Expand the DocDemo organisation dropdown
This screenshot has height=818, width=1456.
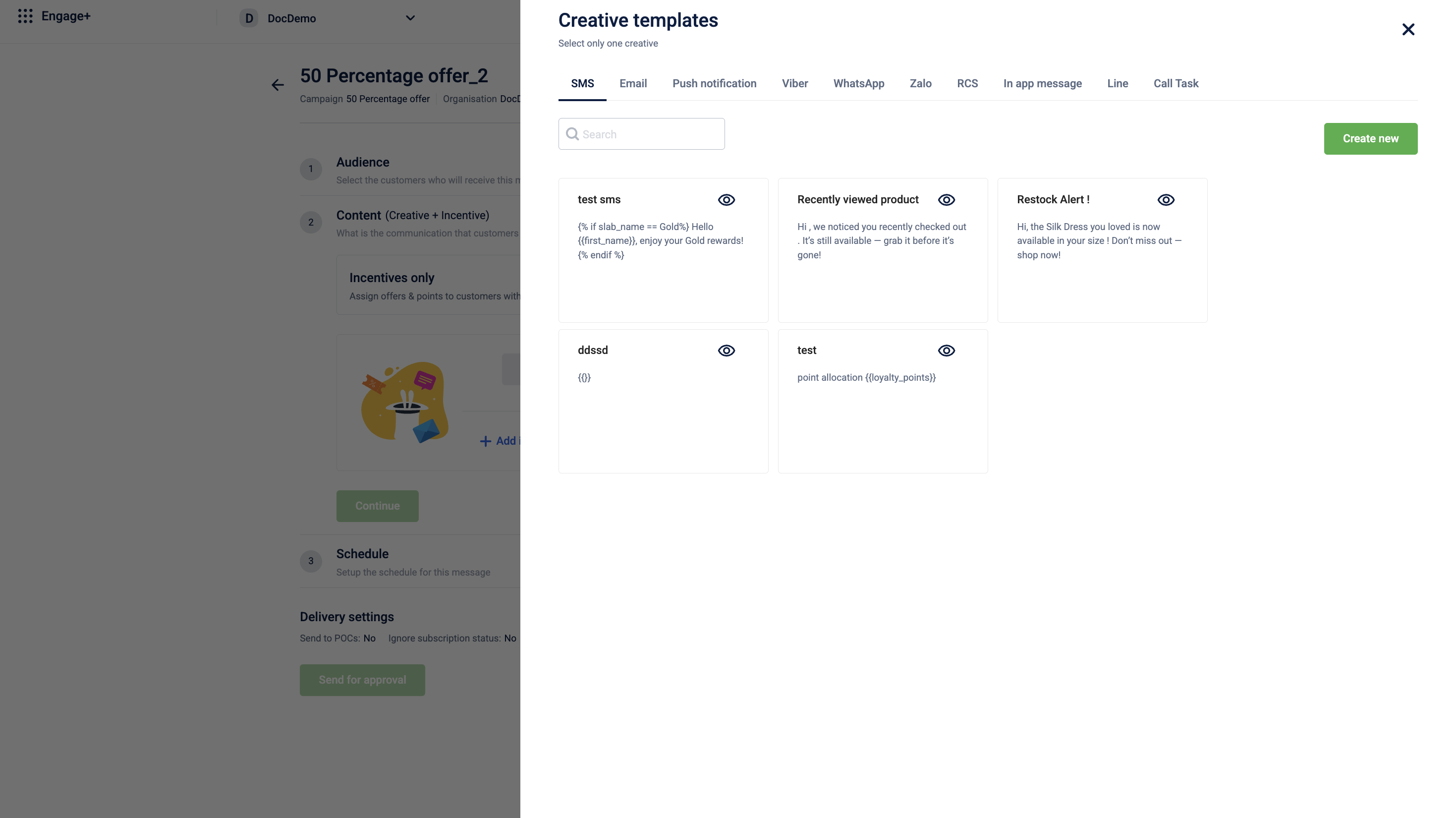410,18
